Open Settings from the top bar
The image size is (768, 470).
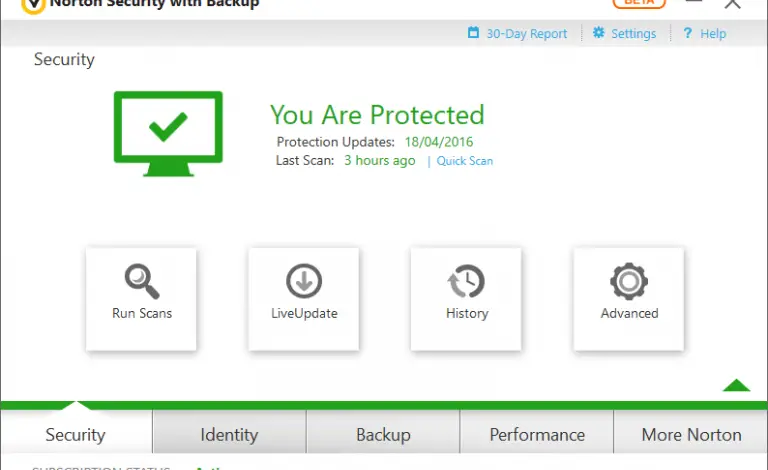click(633, 34)
